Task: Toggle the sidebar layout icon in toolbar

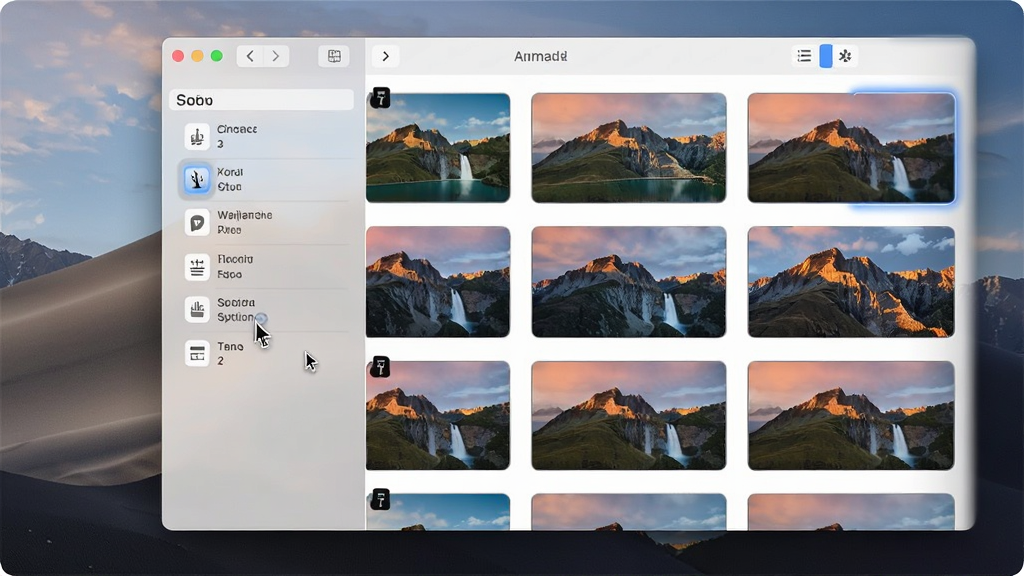Action: click(334, 56)
